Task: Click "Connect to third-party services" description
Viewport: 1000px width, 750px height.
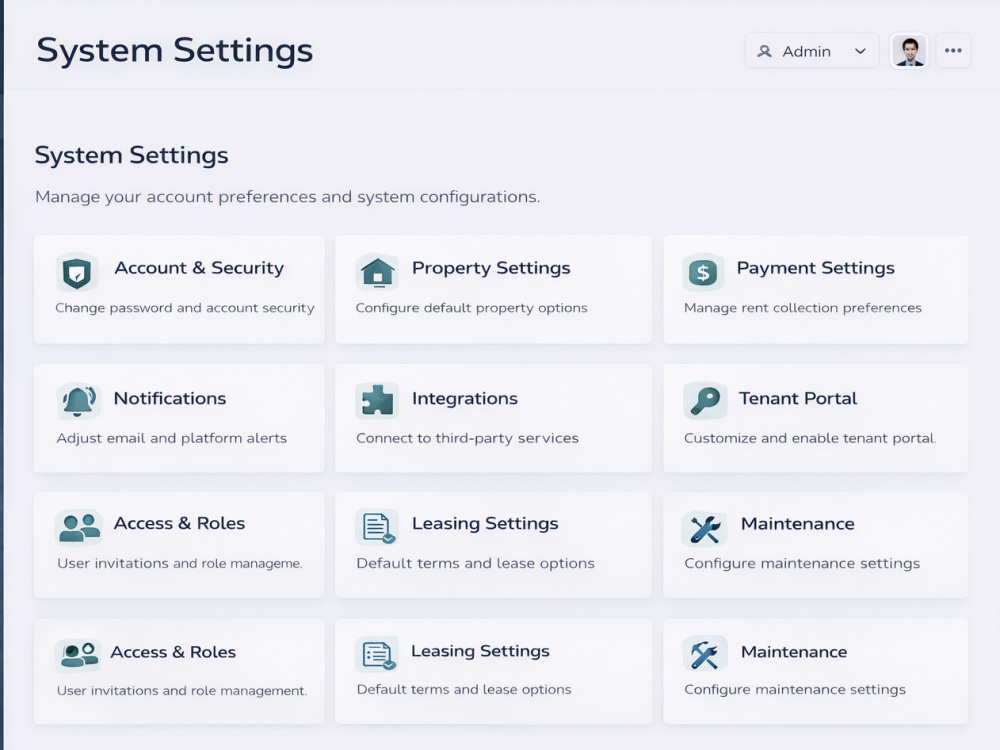Action: (x=467, y=438)
